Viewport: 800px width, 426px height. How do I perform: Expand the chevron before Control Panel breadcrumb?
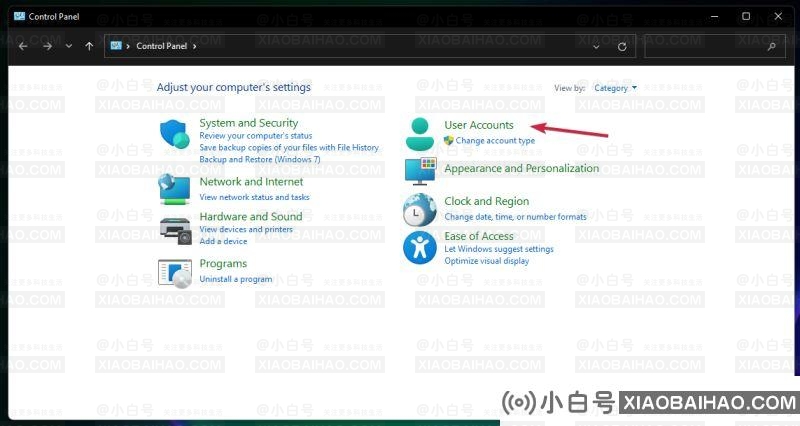[x=128, y=46]
